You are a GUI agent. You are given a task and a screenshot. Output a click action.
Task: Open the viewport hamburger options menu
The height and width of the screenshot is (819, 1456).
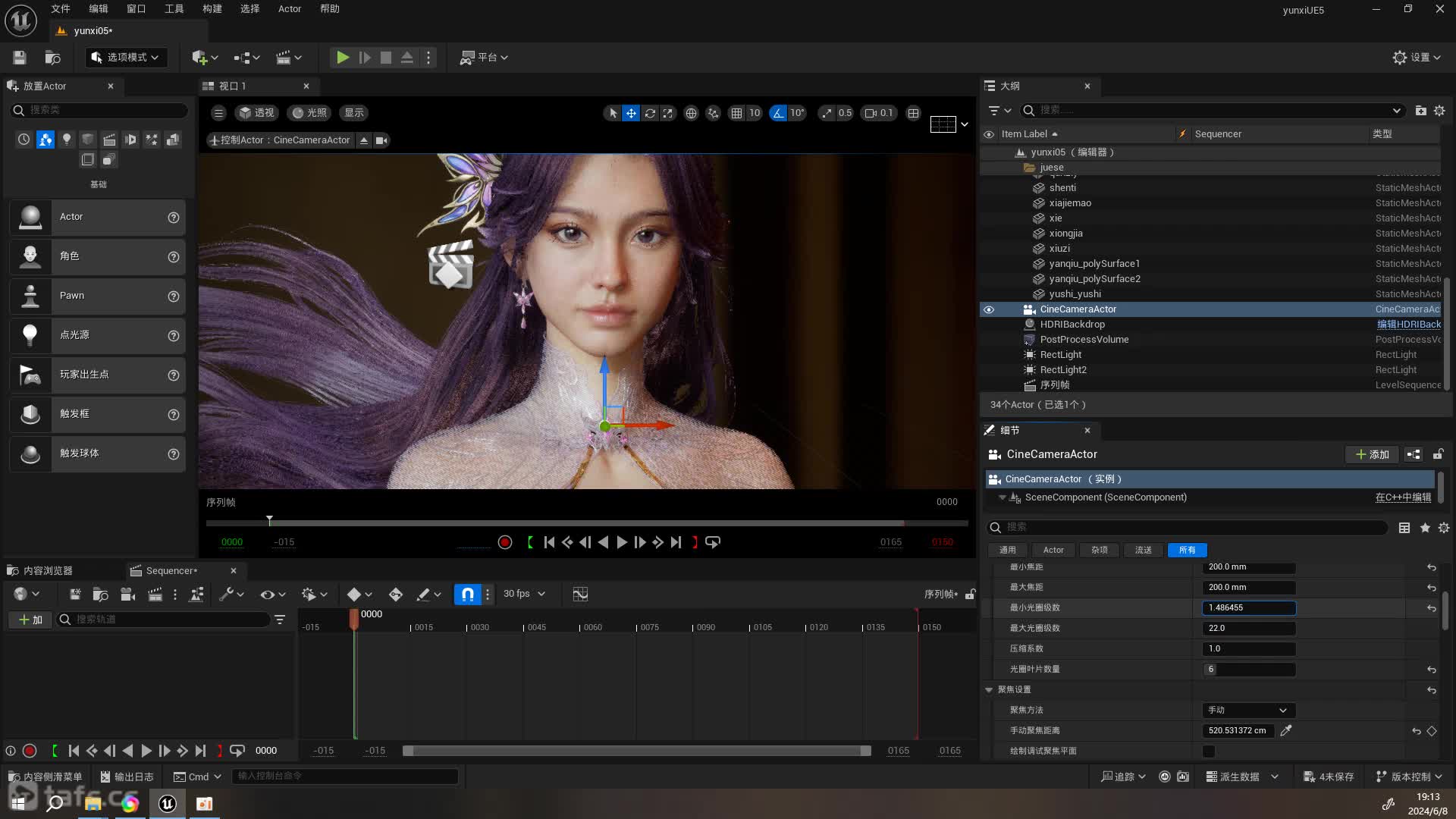click(218, 113)
